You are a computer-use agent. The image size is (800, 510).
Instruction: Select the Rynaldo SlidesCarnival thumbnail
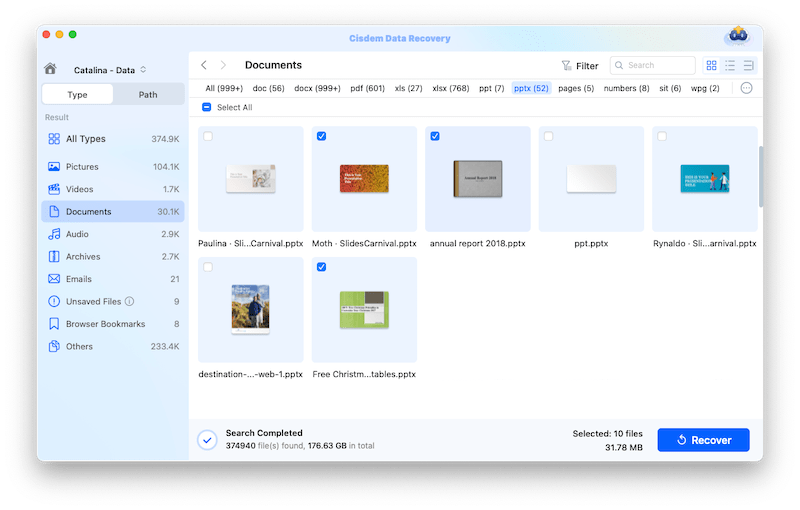(705, 179)
